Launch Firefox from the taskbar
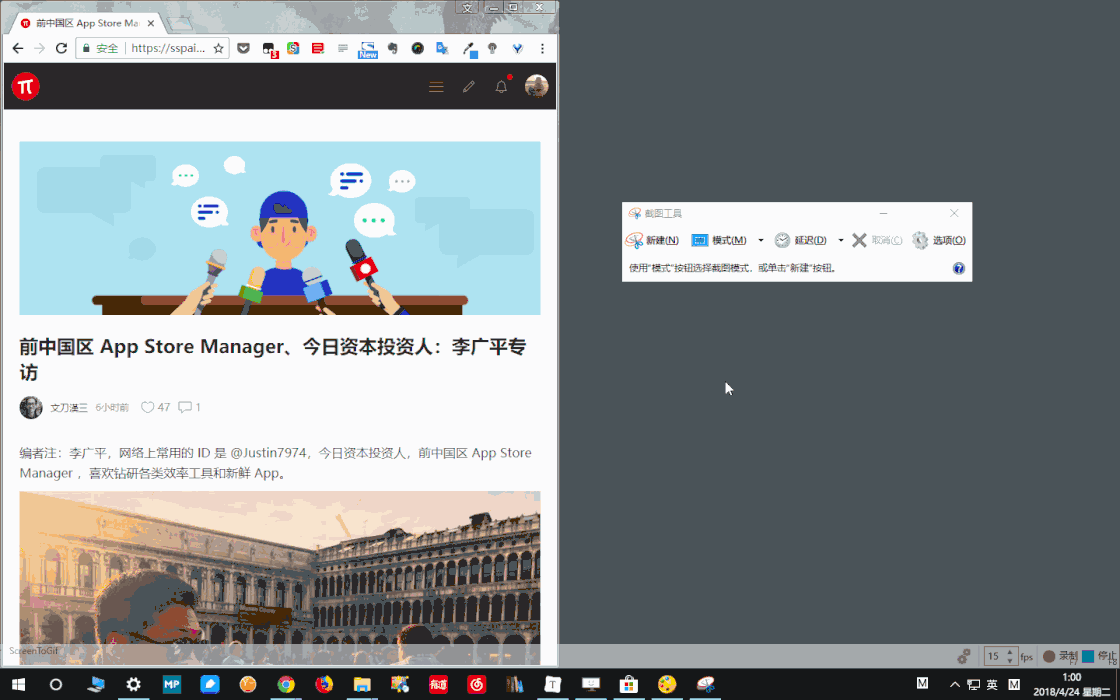This screenshot has height=700, width=1120. (x=324, y=684)
